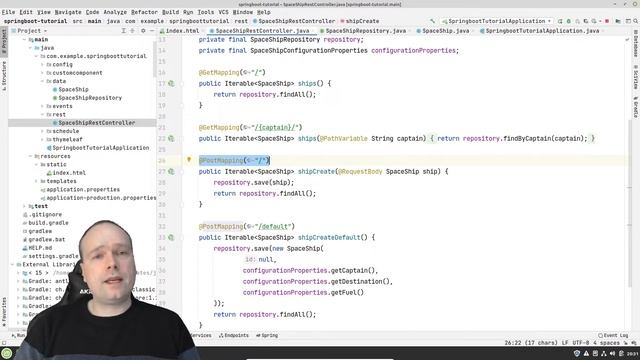Open the Endpoints tool window
Viewport: 640px width, 360px height.
click(x=233, y=335)
